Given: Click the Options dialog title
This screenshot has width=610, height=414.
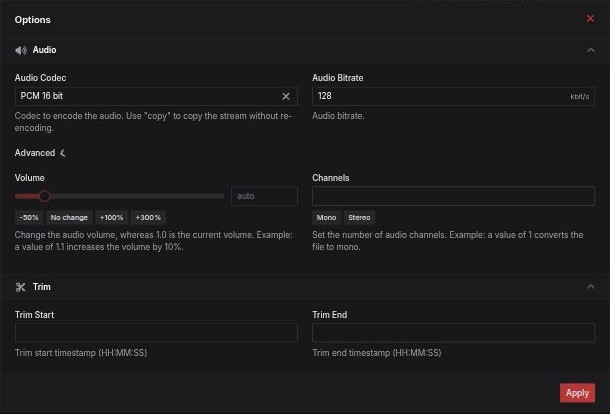Looking at the screenshot, I should [33, 20].
